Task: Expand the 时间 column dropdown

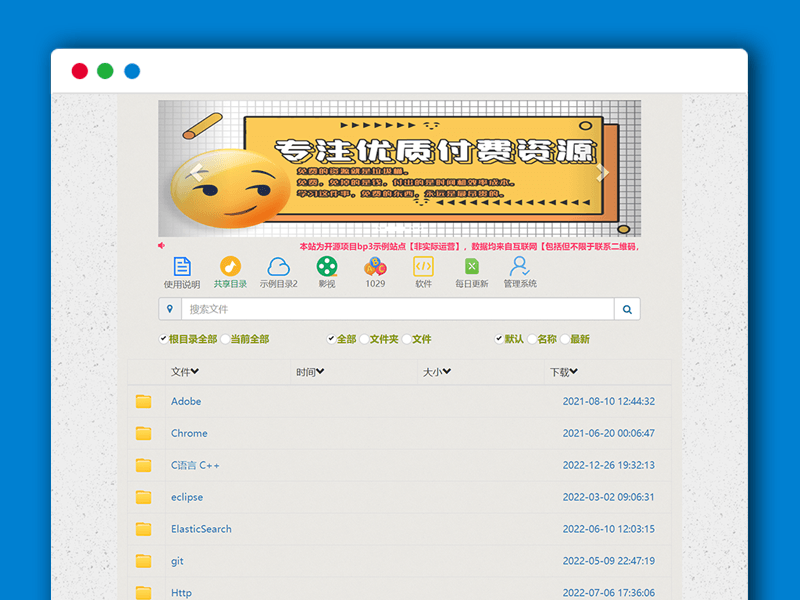Action: 310,372
